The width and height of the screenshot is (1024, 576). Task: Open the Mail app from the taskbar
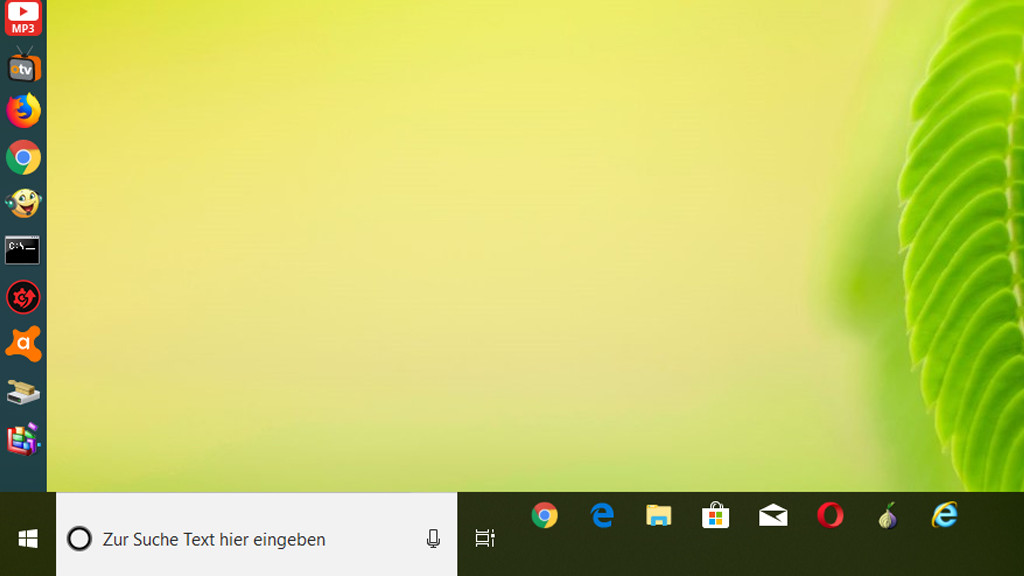pos(771,517)
